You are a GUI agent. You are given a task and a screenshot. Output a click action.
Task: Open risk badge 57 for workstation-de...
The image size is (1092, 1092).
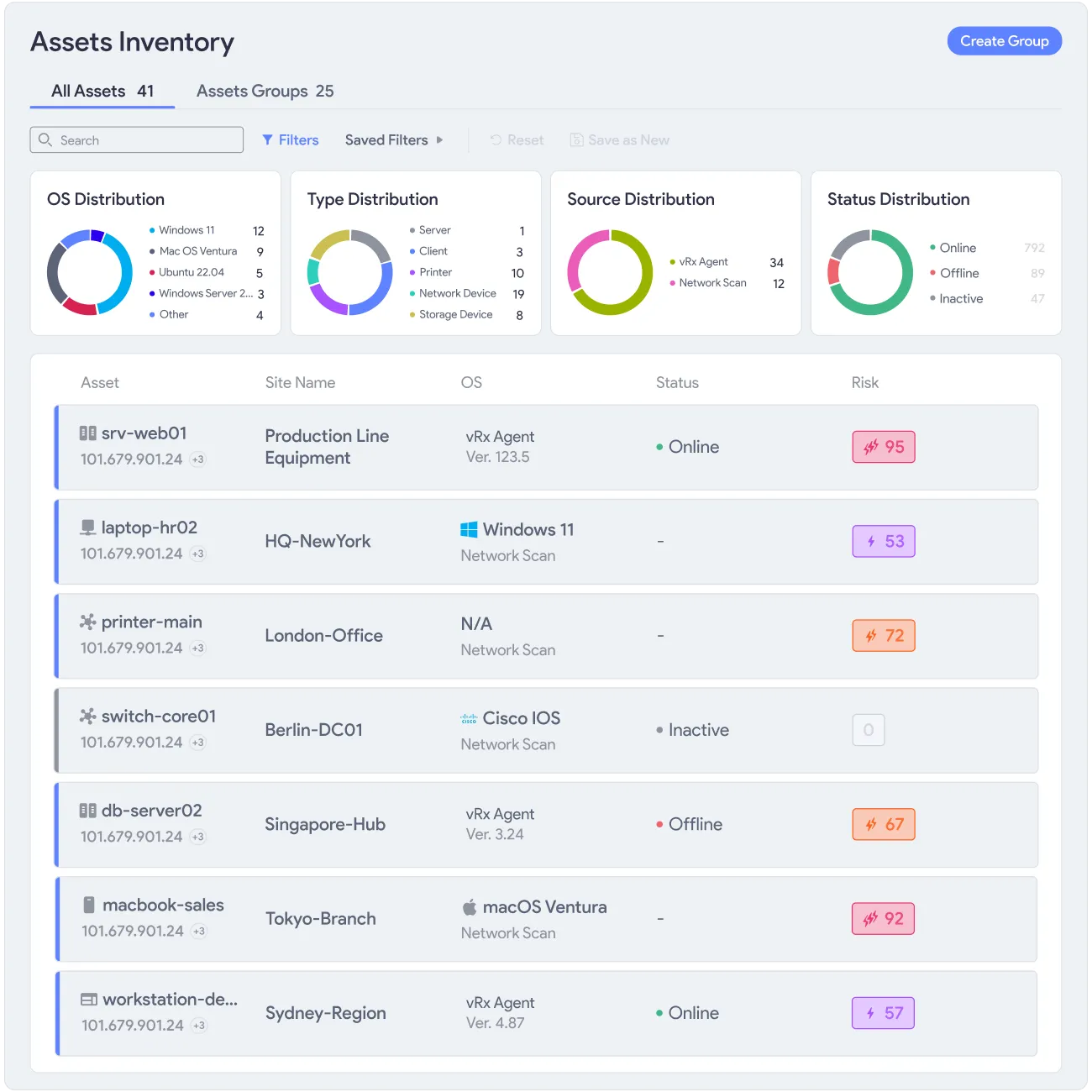click(x=883, y=1013)
